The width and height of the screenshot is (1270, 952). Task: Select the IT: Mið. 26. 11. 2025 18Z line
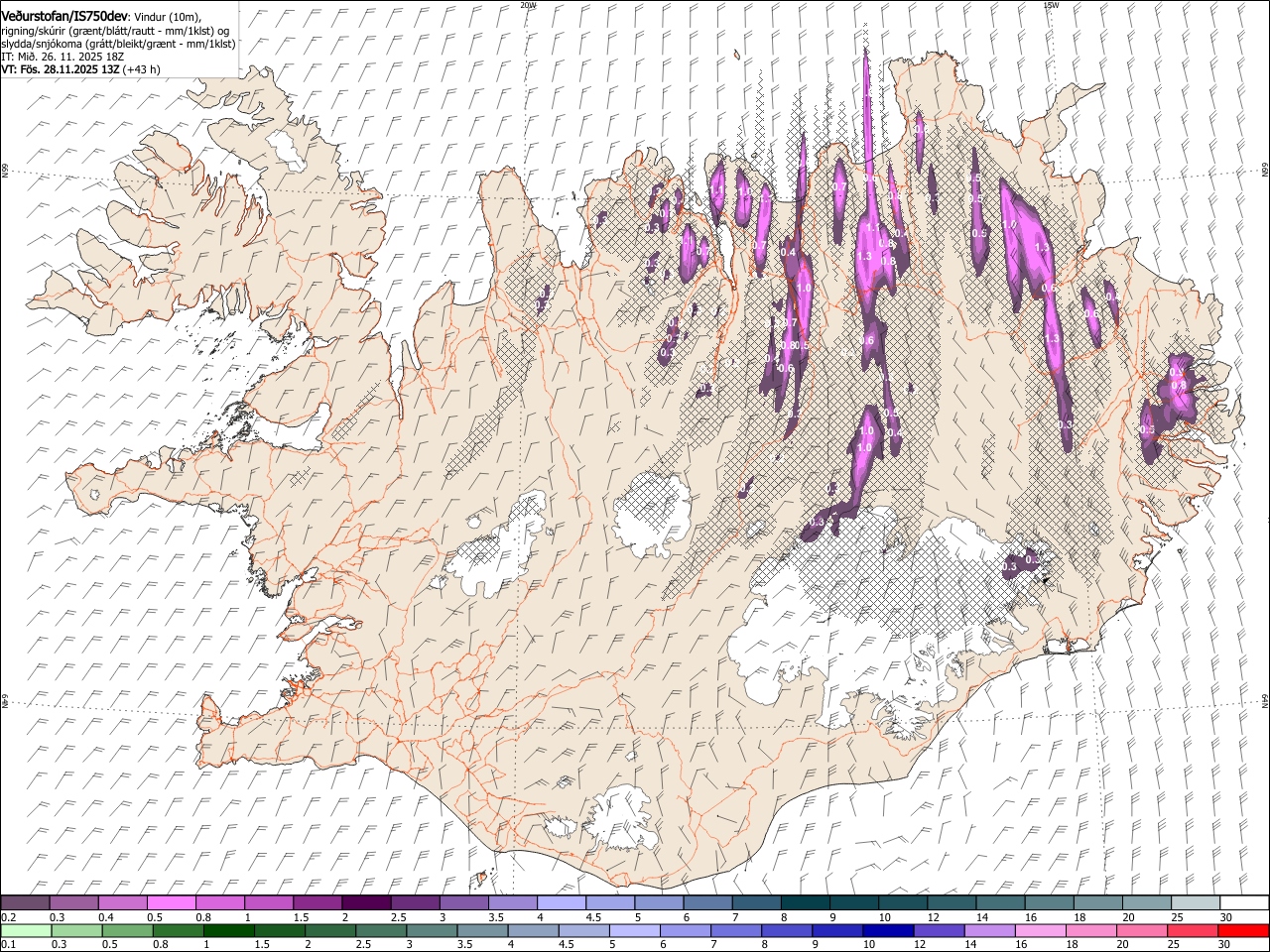pos(63,57)
